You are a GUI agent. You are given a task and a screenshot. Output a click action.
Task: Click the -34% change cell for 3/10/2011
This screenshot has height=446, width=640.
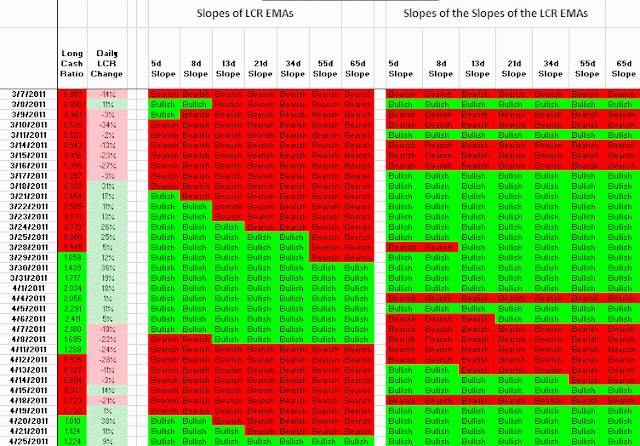click(x=107, y=125)
